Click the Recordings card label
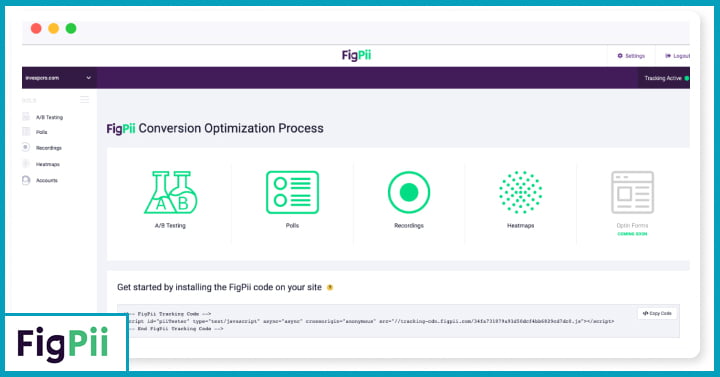The height and width of the screenshot is (377, 720). [x=409, y=225]
